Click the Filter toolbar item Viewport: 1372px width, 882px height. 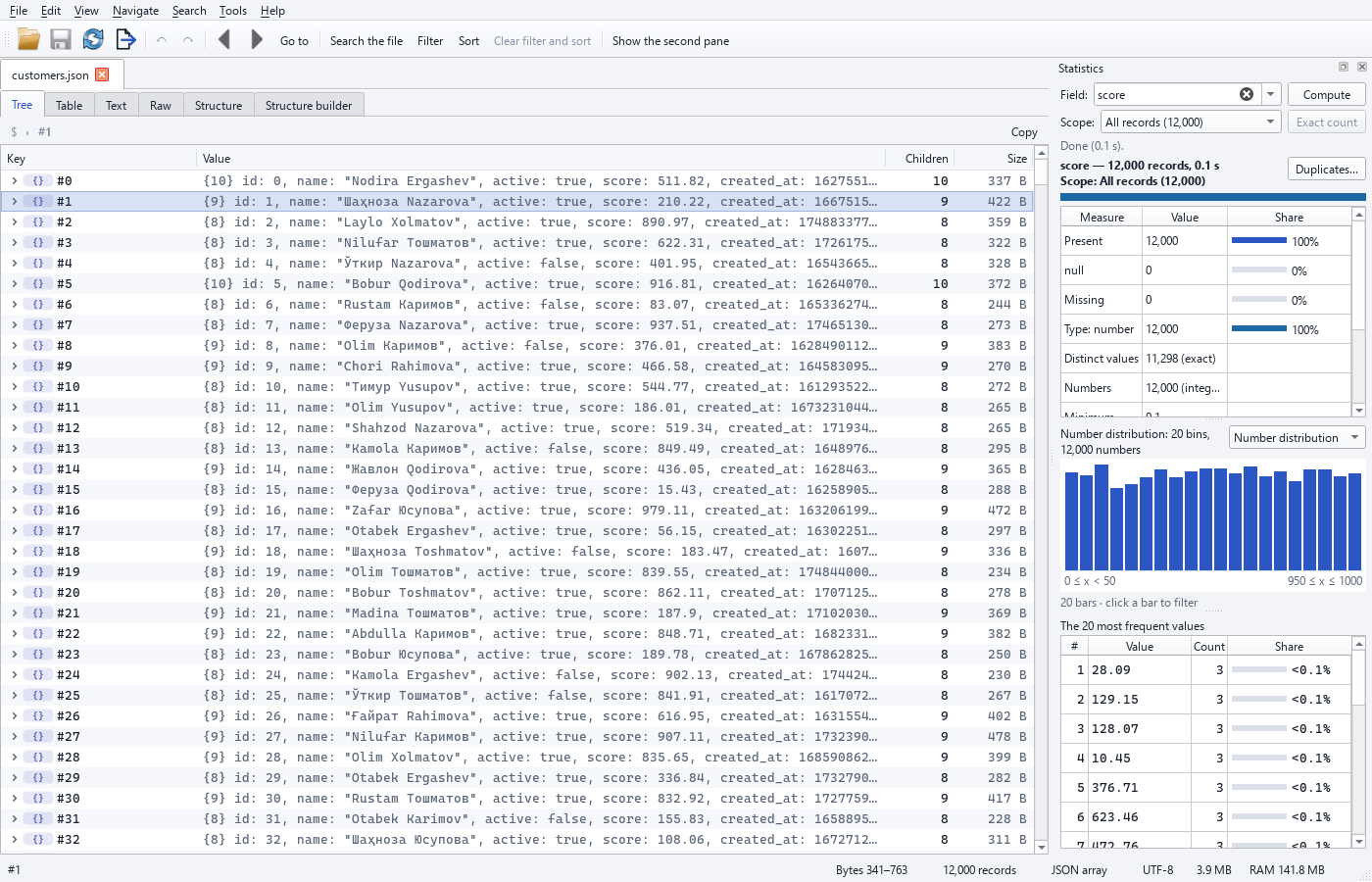click(430, 40)
